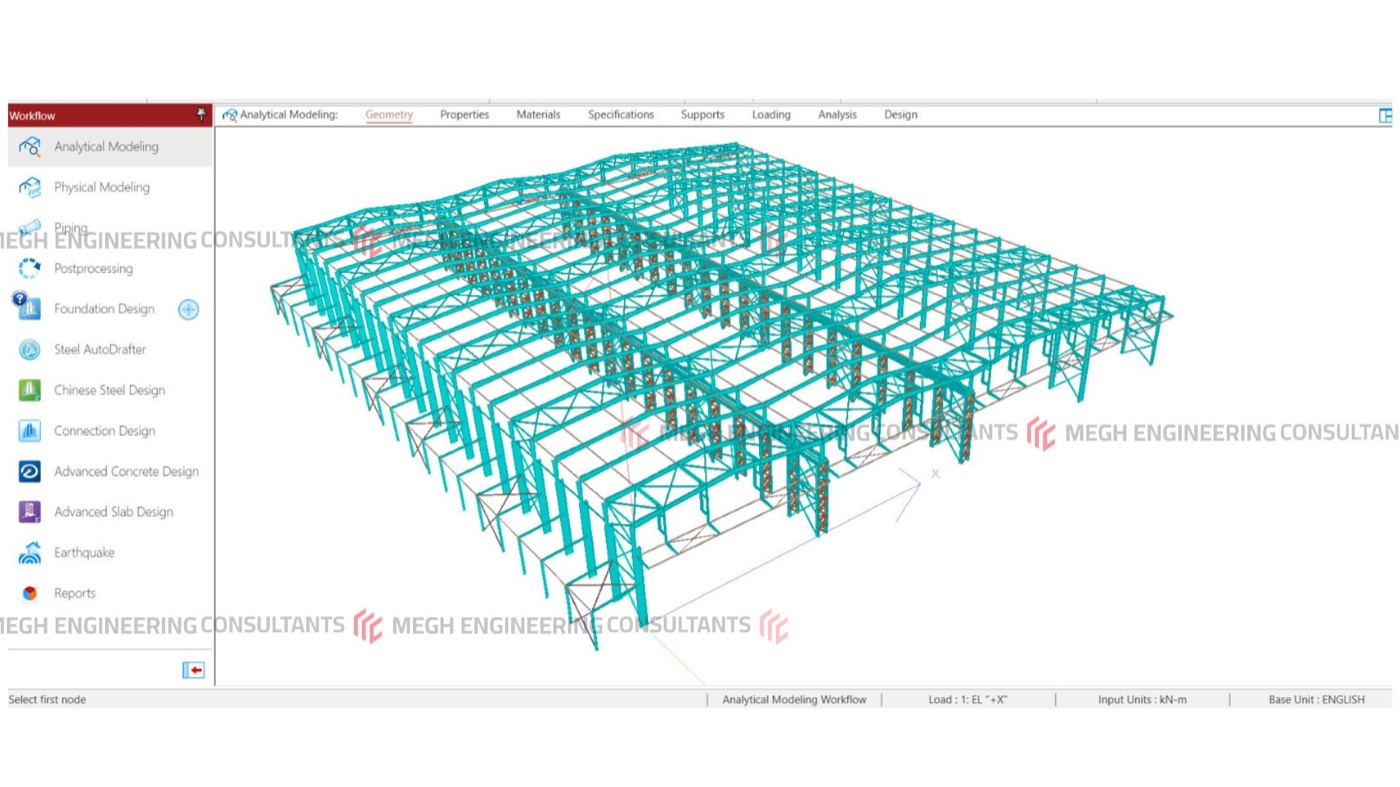Open the Earthquake workflow label
Viewport: 1400px width, 787px height.
[x=84, y=553]
